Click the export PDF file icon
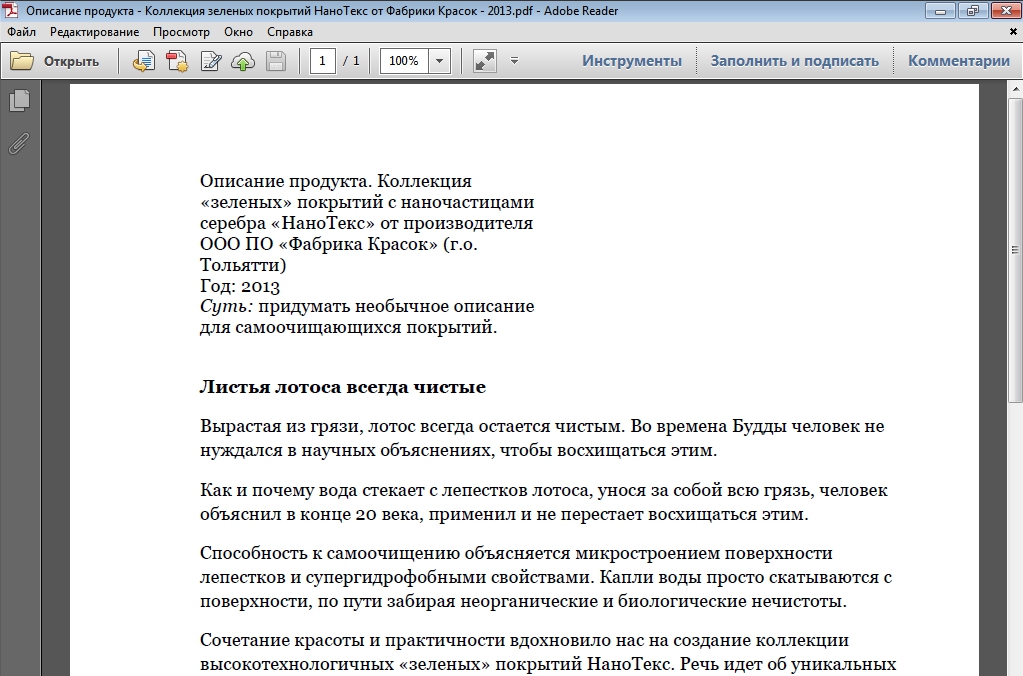The width and height of the screenshot is (1023, 676). tap(144, 61)
